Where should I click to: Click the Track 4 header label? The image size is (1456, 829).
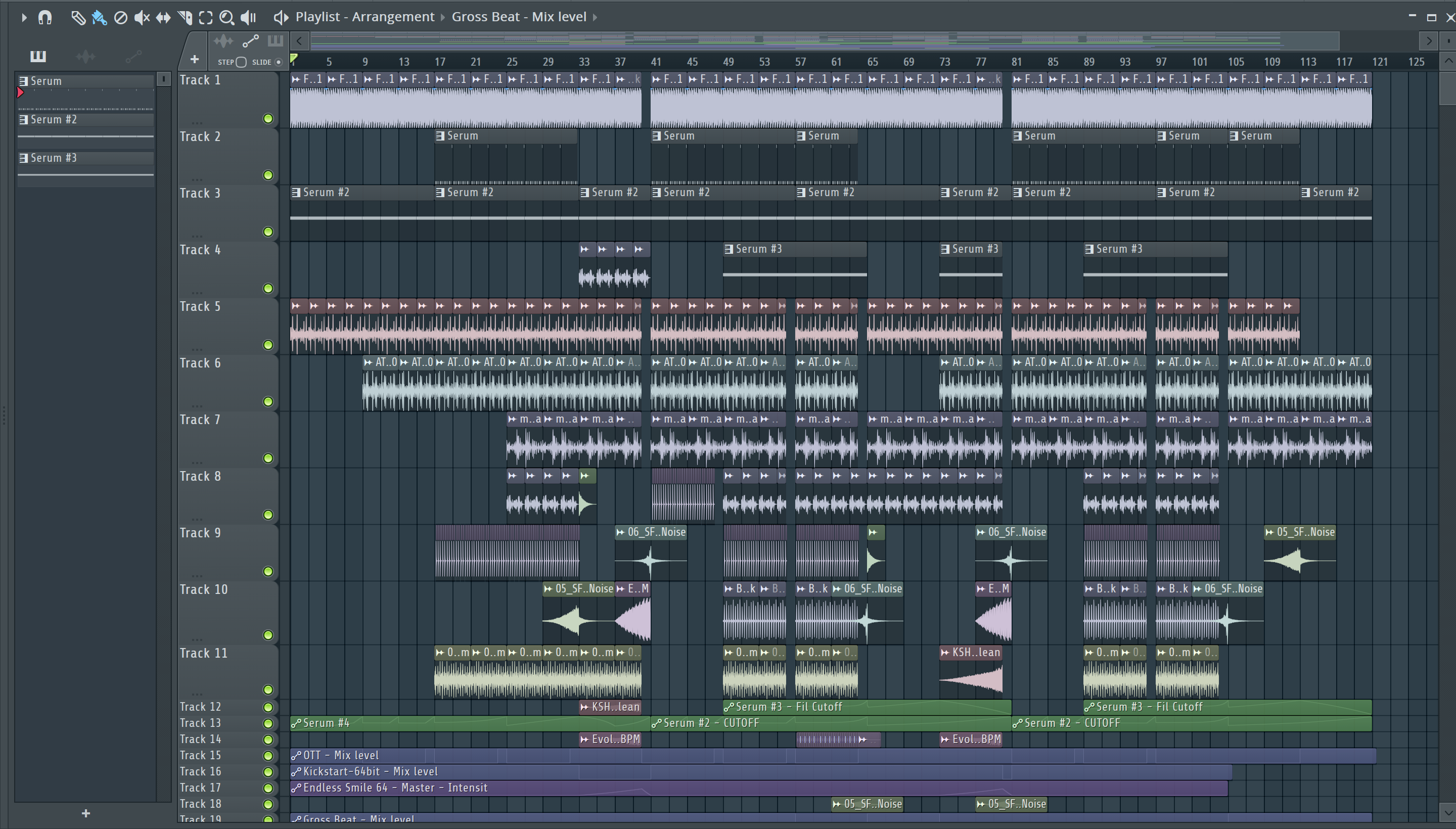[200, 250]
